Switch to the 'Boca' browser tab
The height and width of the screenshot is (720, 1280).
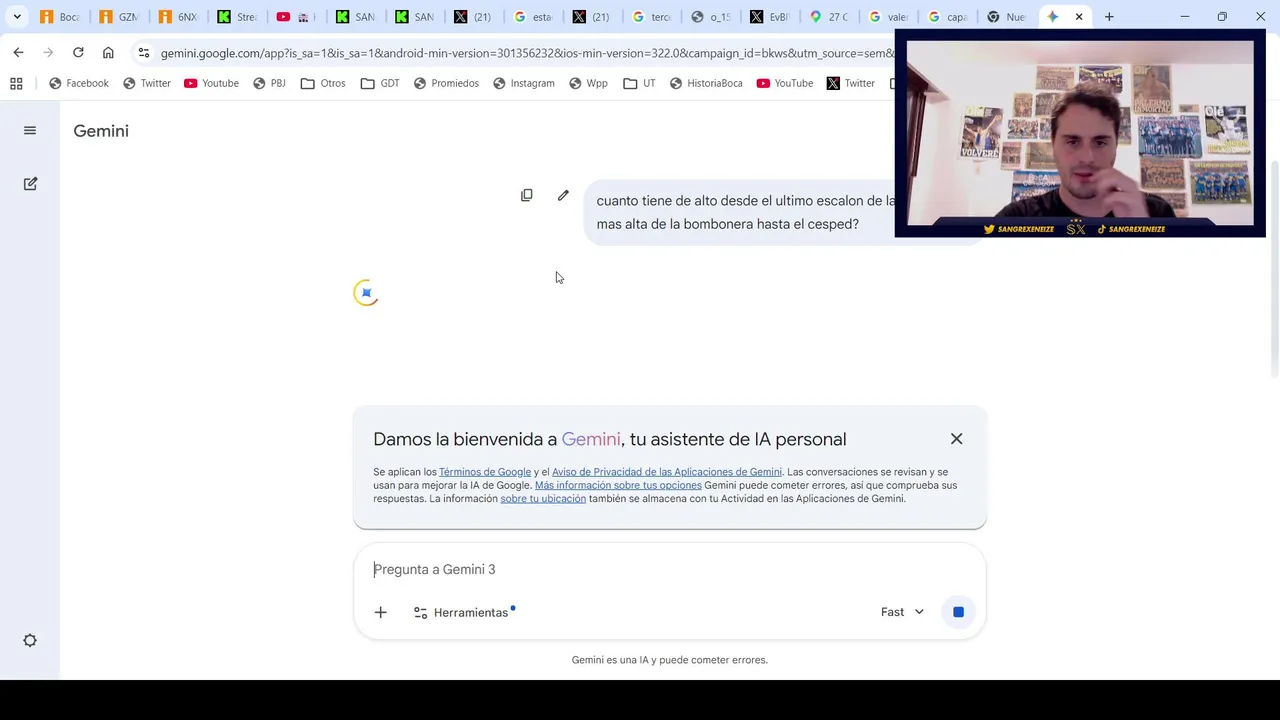(x=59, y=17)
